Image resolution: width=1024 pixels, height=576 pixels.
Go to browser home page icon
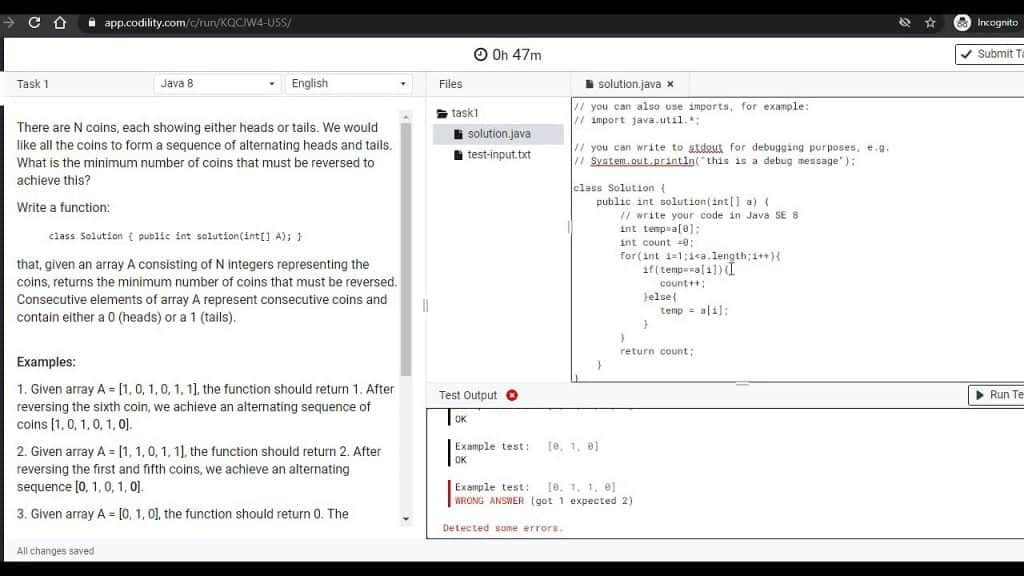pyautogui.click(x=60, y=22)
